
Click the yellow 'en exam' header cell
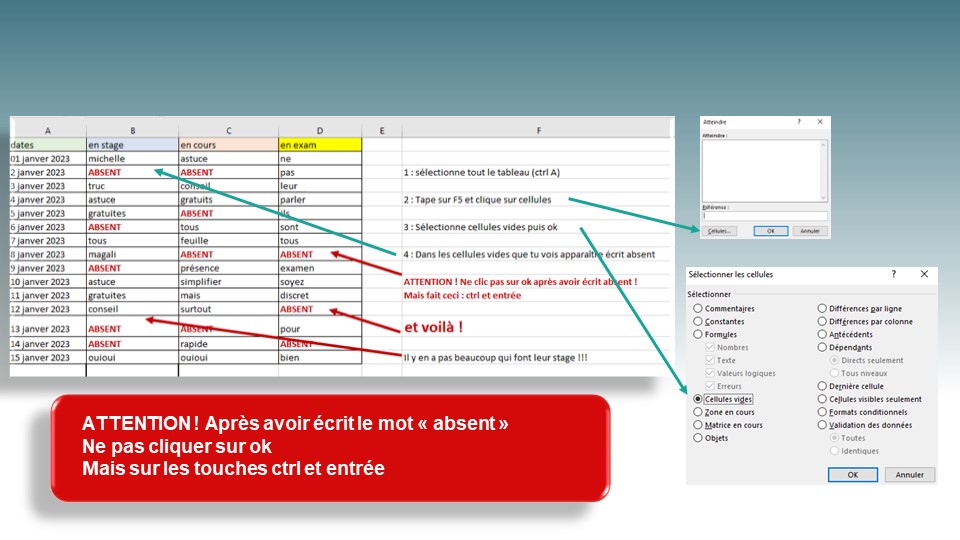tap(318, 144)
